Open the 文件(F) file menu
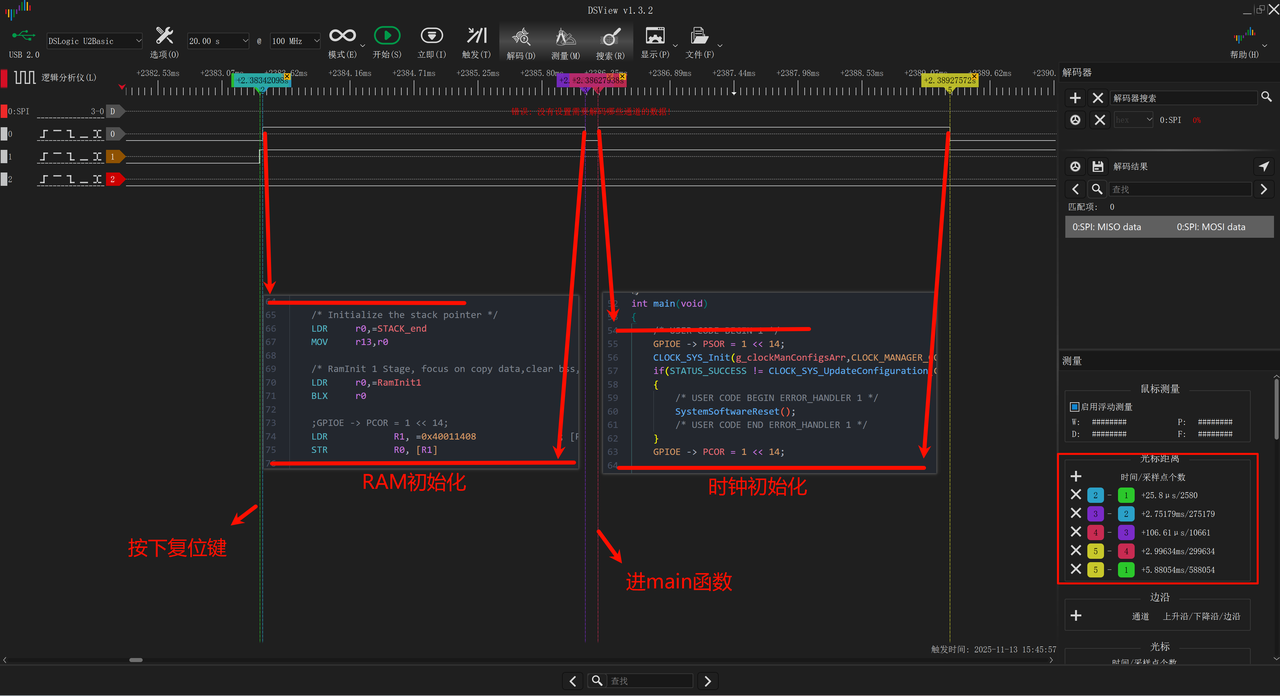1280x696 pixels. click(700, 37)
